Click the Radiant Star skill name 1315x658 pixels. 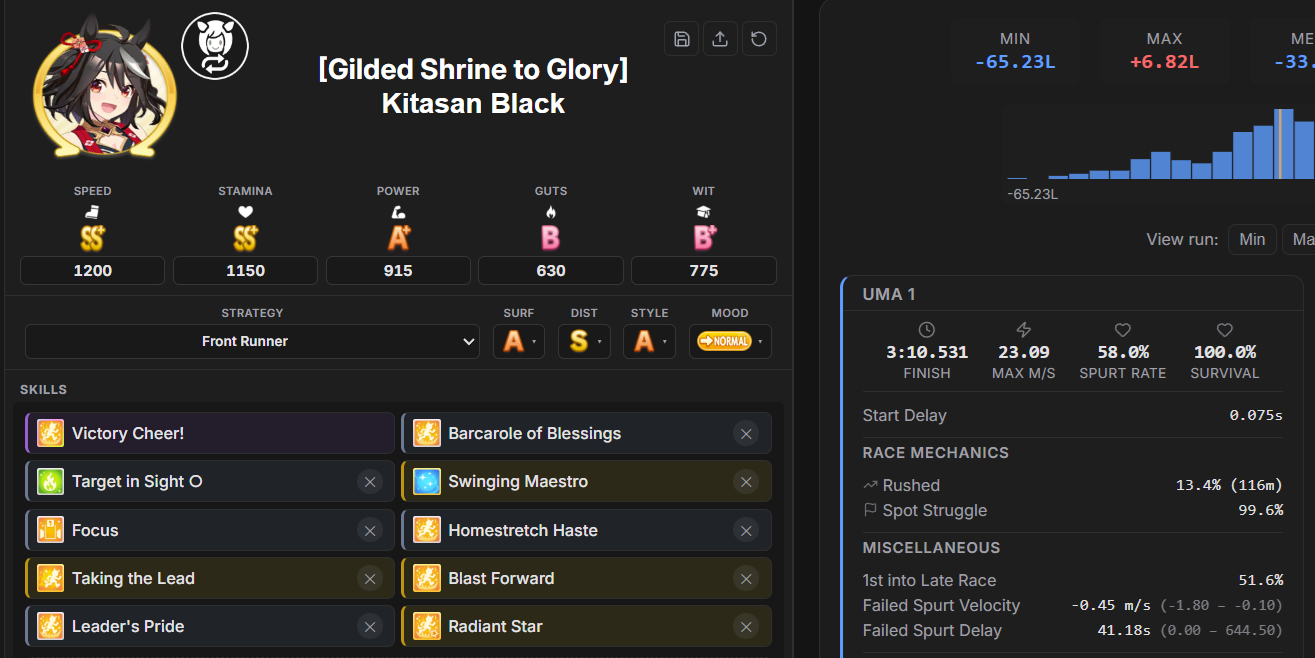495,626
